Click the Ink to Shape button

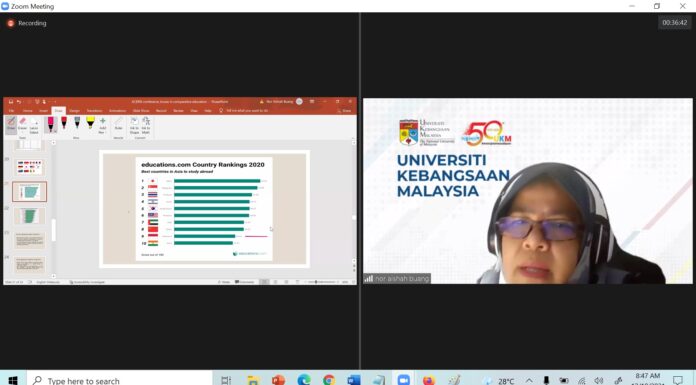coord(134,126)
